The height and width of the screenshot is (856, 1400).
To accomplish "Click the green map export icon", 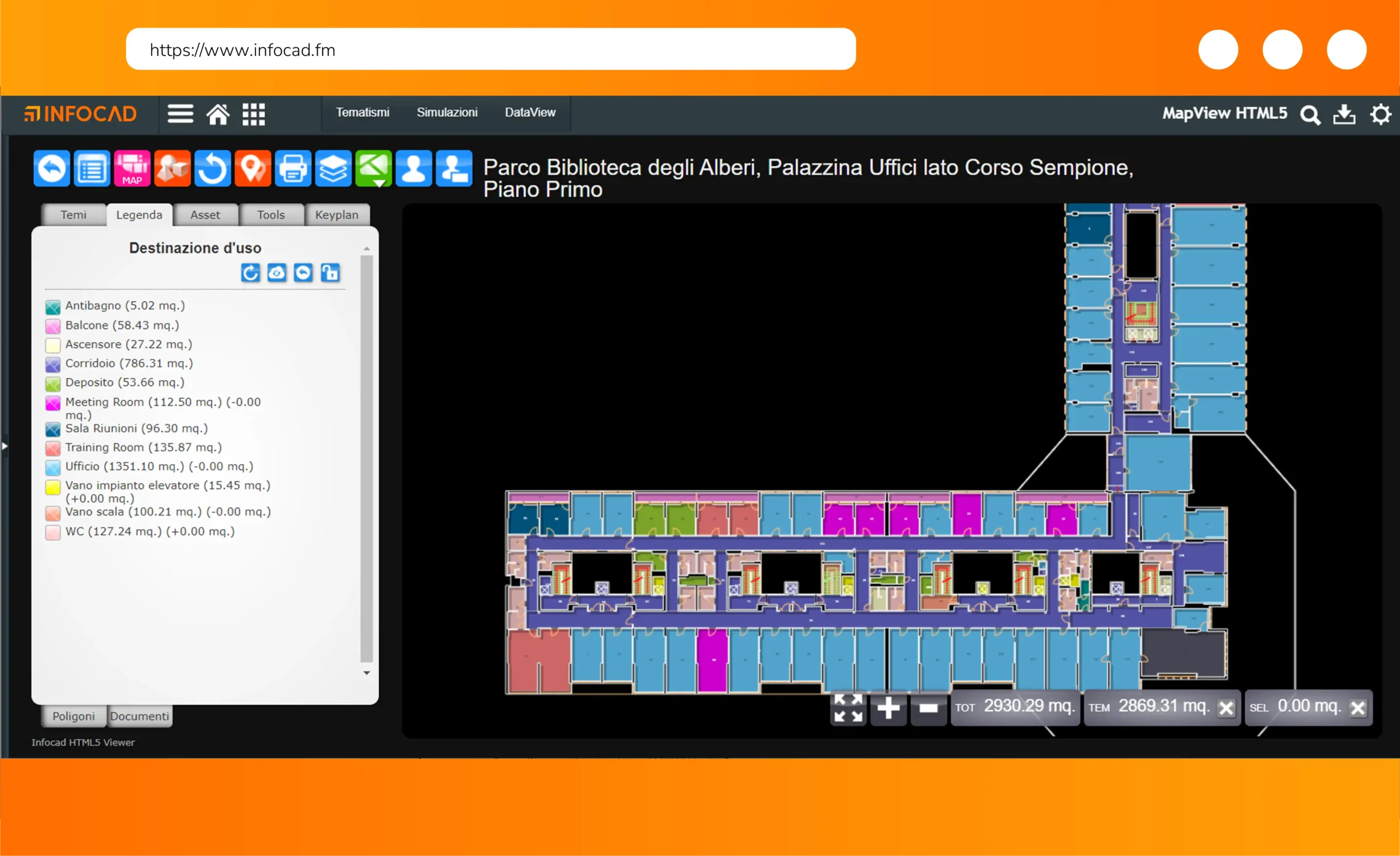I will click(374, 168).
